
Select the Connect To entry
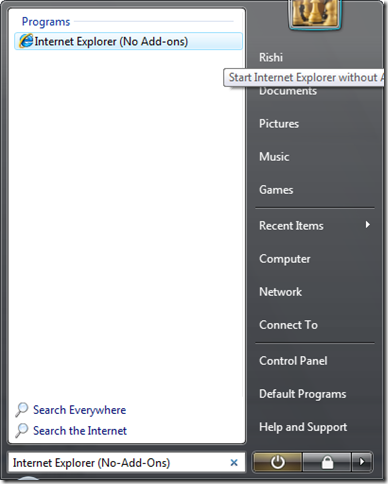(x=288, y=325)
